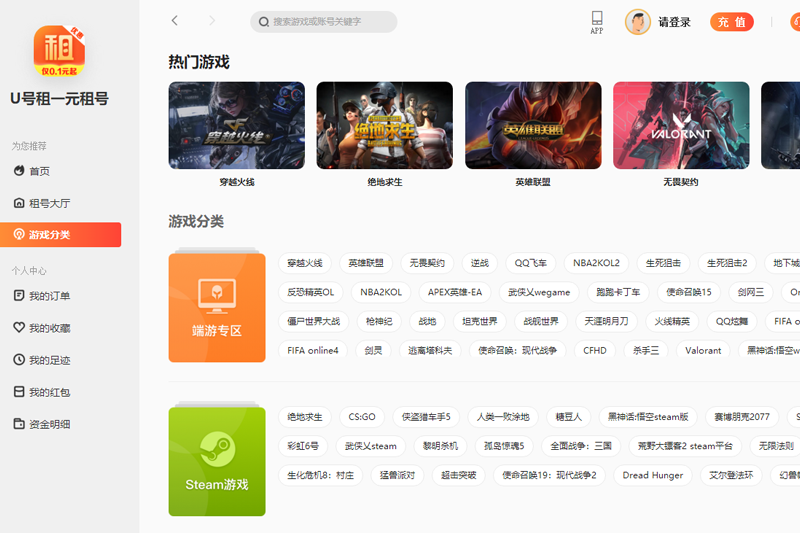Screen dimensions: 800x533
Task: Click the 充值 recharge button
Action: coord(732,22)
